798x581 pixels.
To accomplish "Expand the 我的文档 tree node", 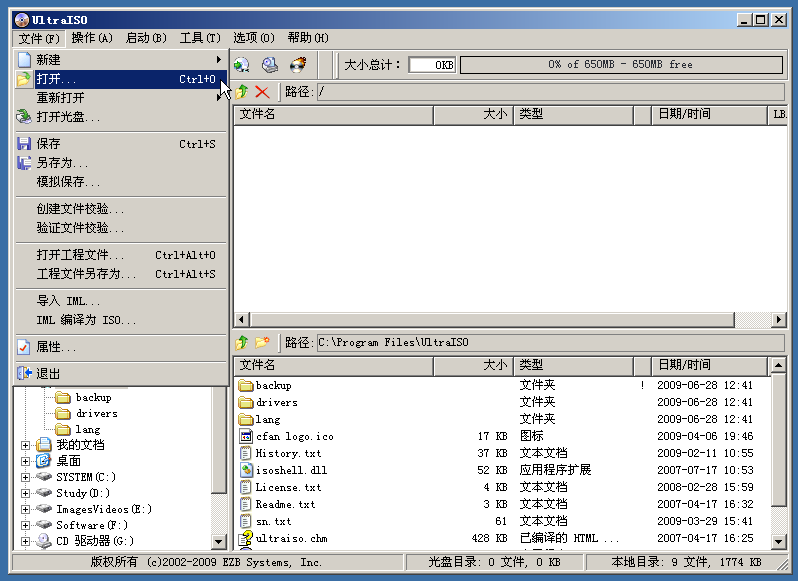I will click(x=25, y=445).
